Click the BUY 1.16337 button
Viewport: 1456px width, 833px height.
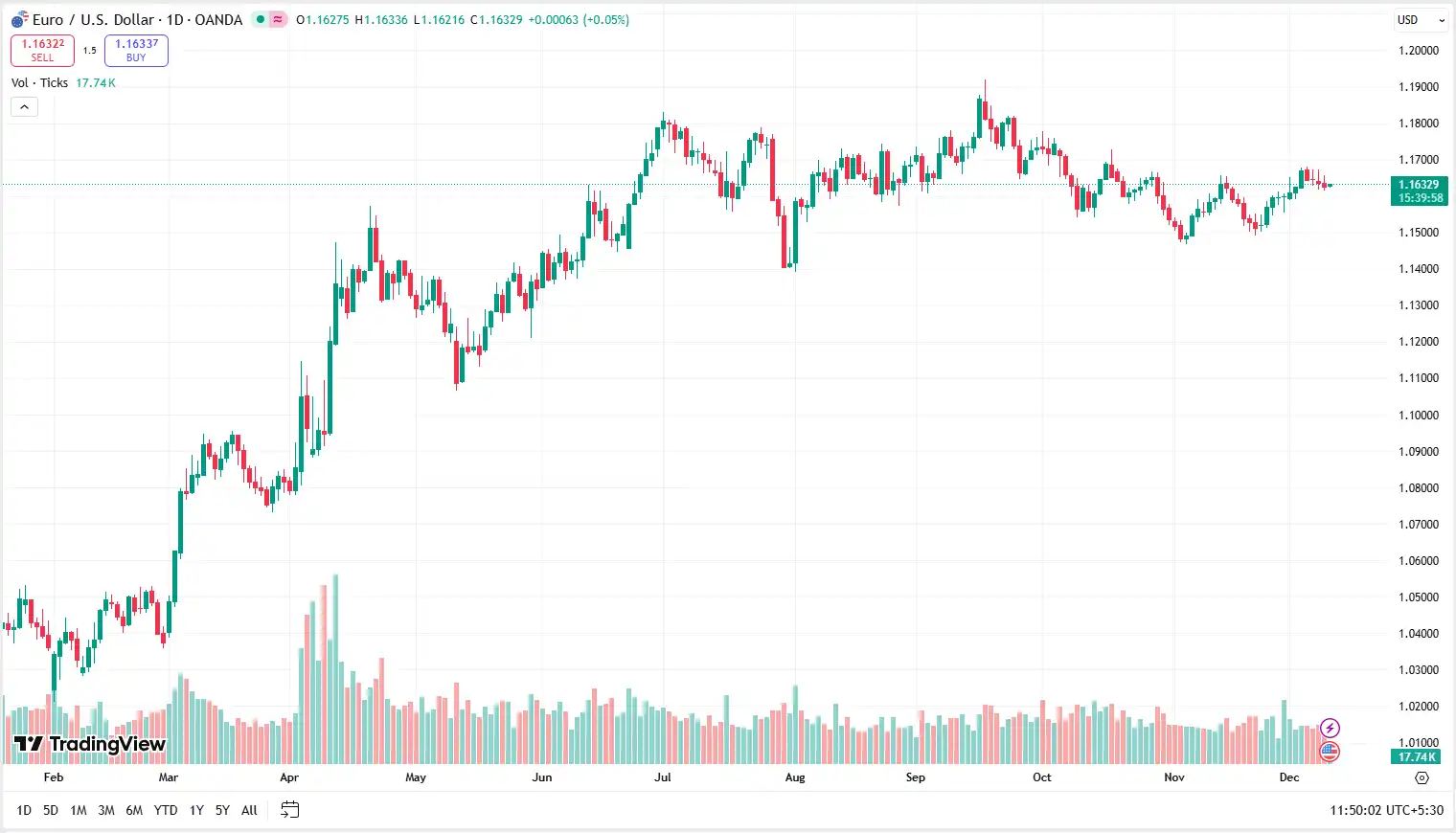click(136, 50)
